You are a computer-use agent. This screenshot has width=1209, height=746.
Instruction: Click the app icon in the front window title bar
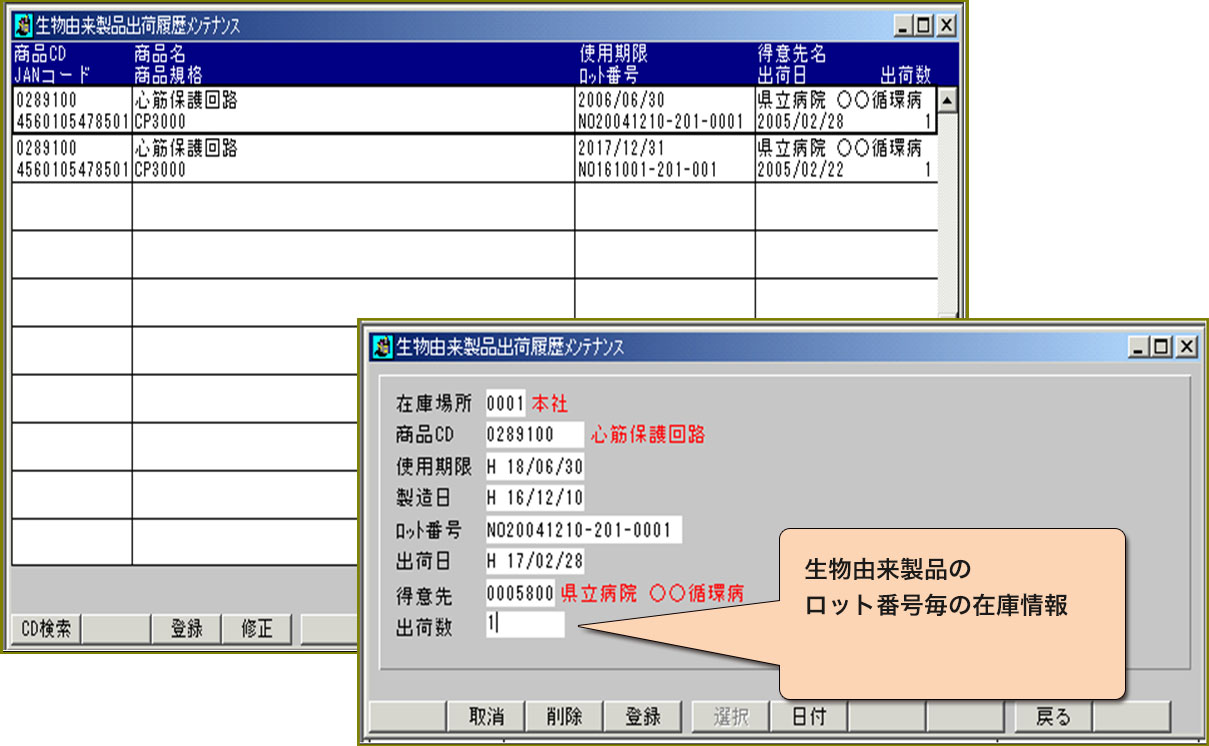381,347
